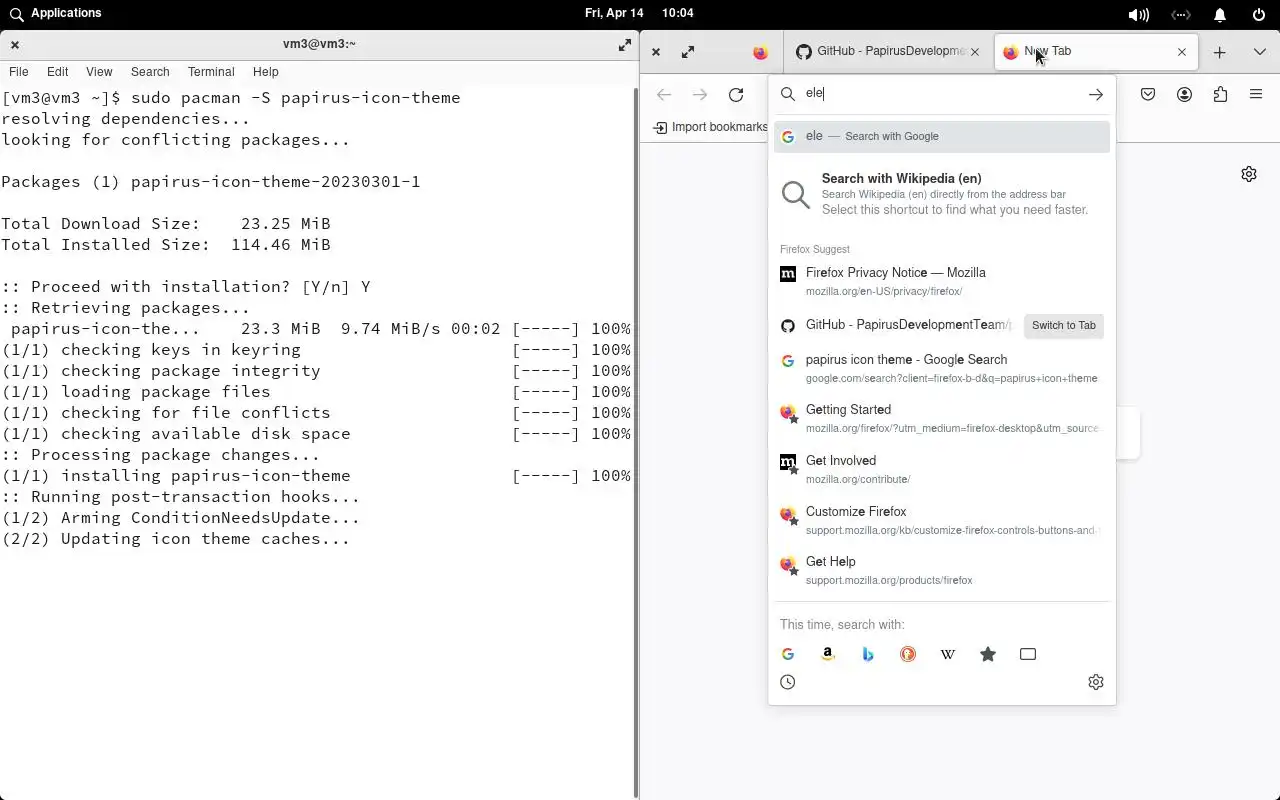Click the 'Total Installed Size' line
Image resolution: width=1280 pixels, height=800 pixels.
pyautogui.click(x=165, y=245)
